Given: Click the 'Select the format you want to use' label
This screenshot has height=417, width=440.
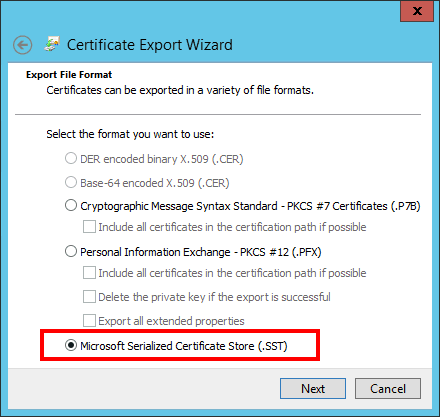Looking at the screenshot, I should (130, 134).
